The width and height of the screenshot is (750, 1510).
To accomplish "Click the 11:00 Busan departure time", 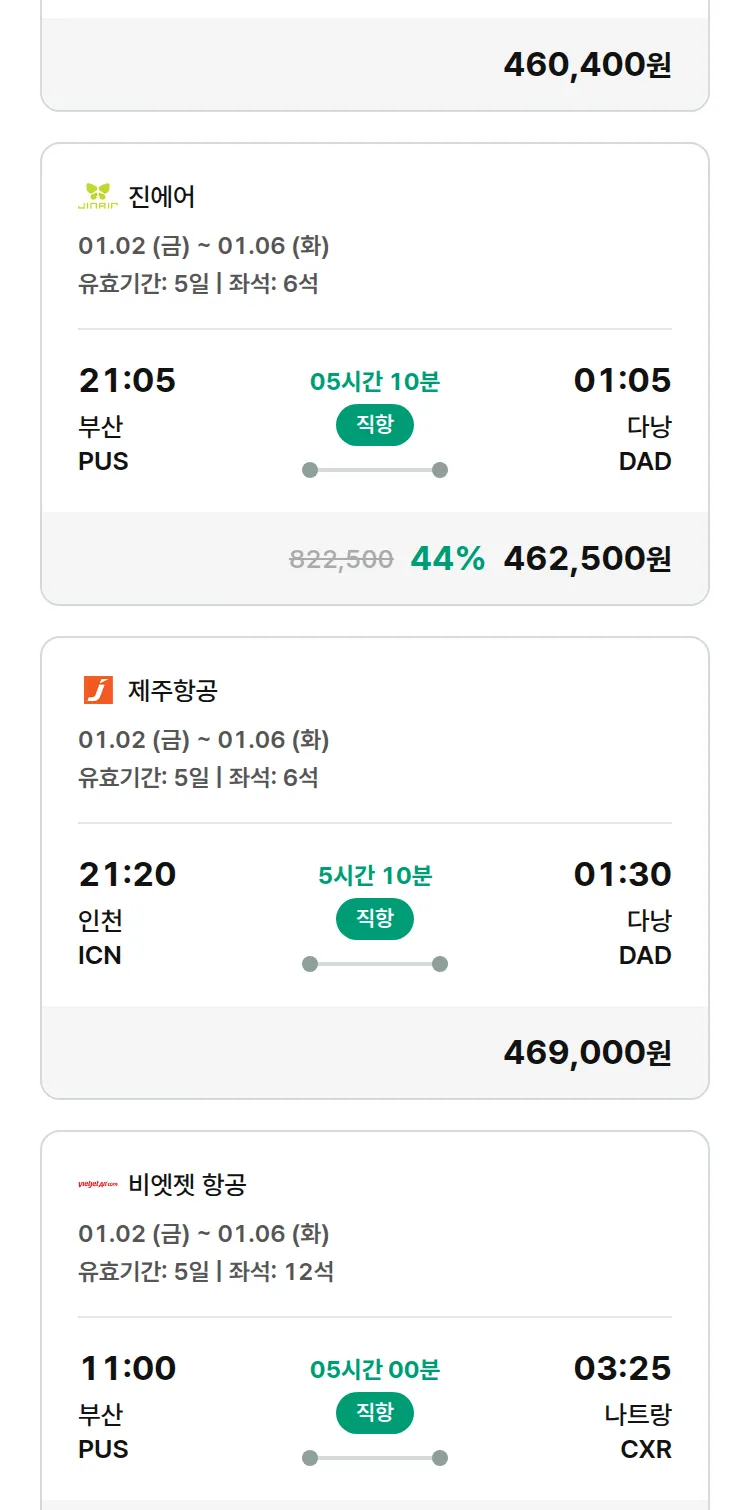I will click(x=127, y=1369).
